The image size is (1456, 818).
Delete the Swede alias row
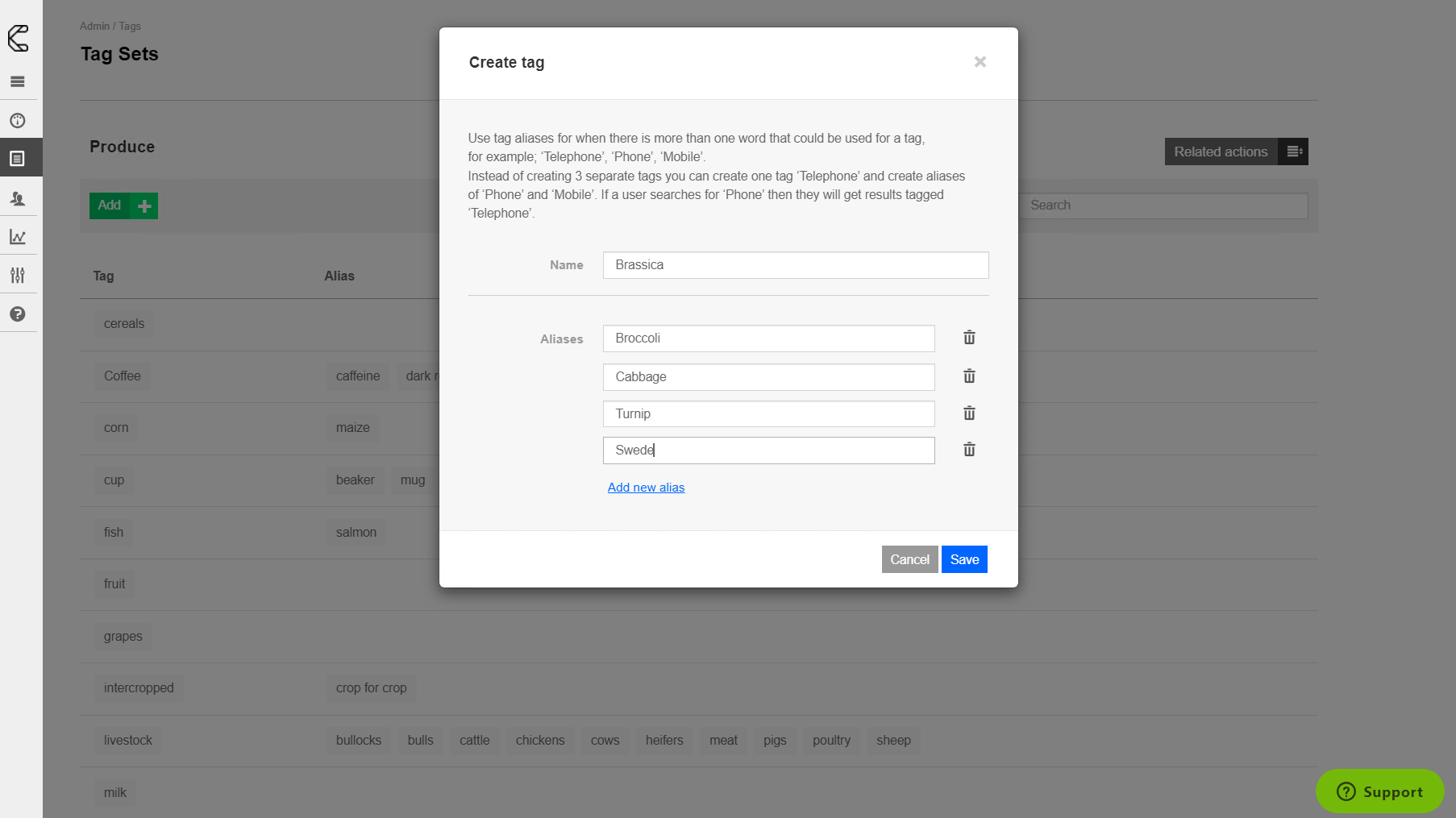pos(969,450)
